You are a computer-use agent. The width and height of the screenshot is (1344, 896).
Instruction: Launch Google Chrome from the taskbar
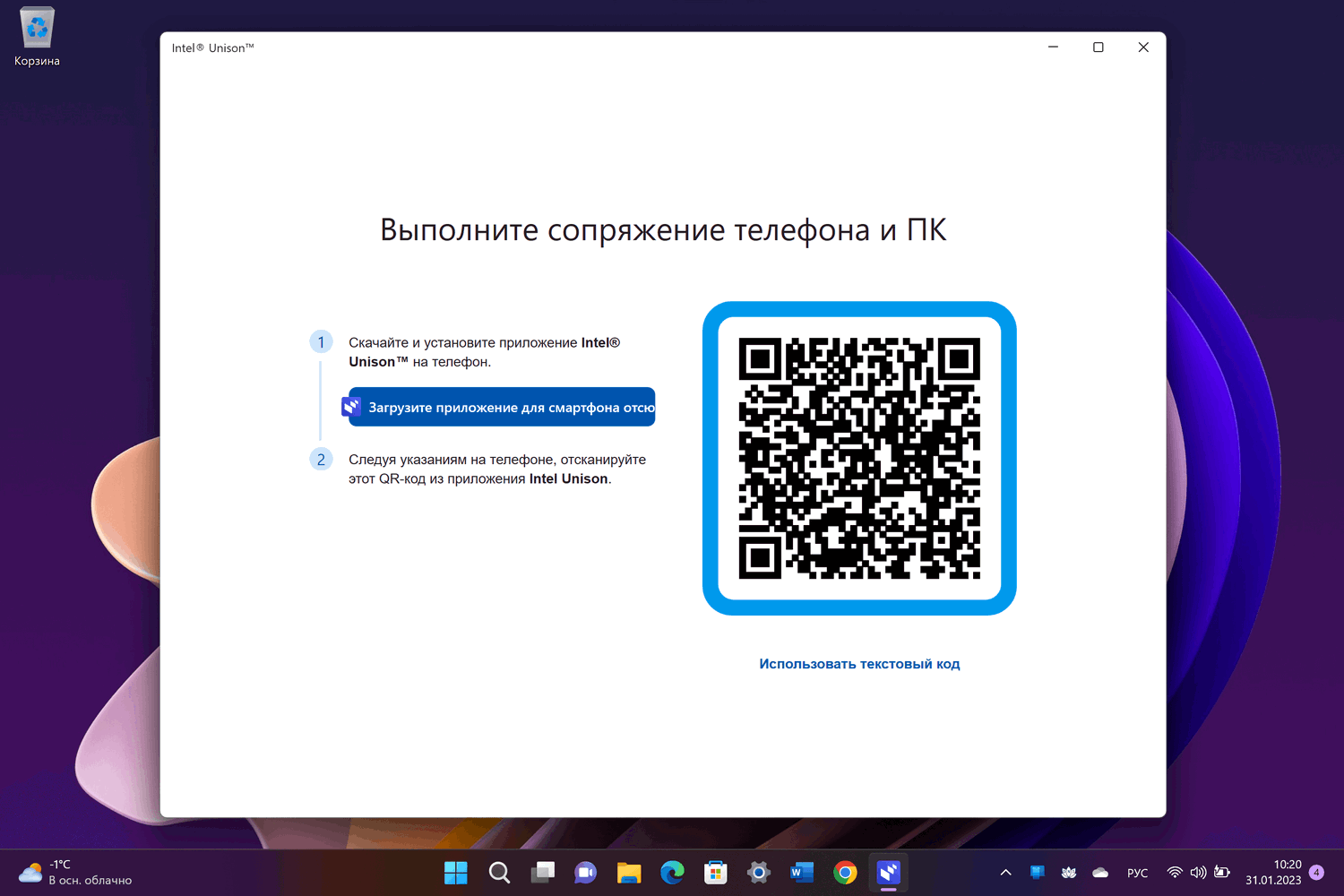click(x=845, y=872)
